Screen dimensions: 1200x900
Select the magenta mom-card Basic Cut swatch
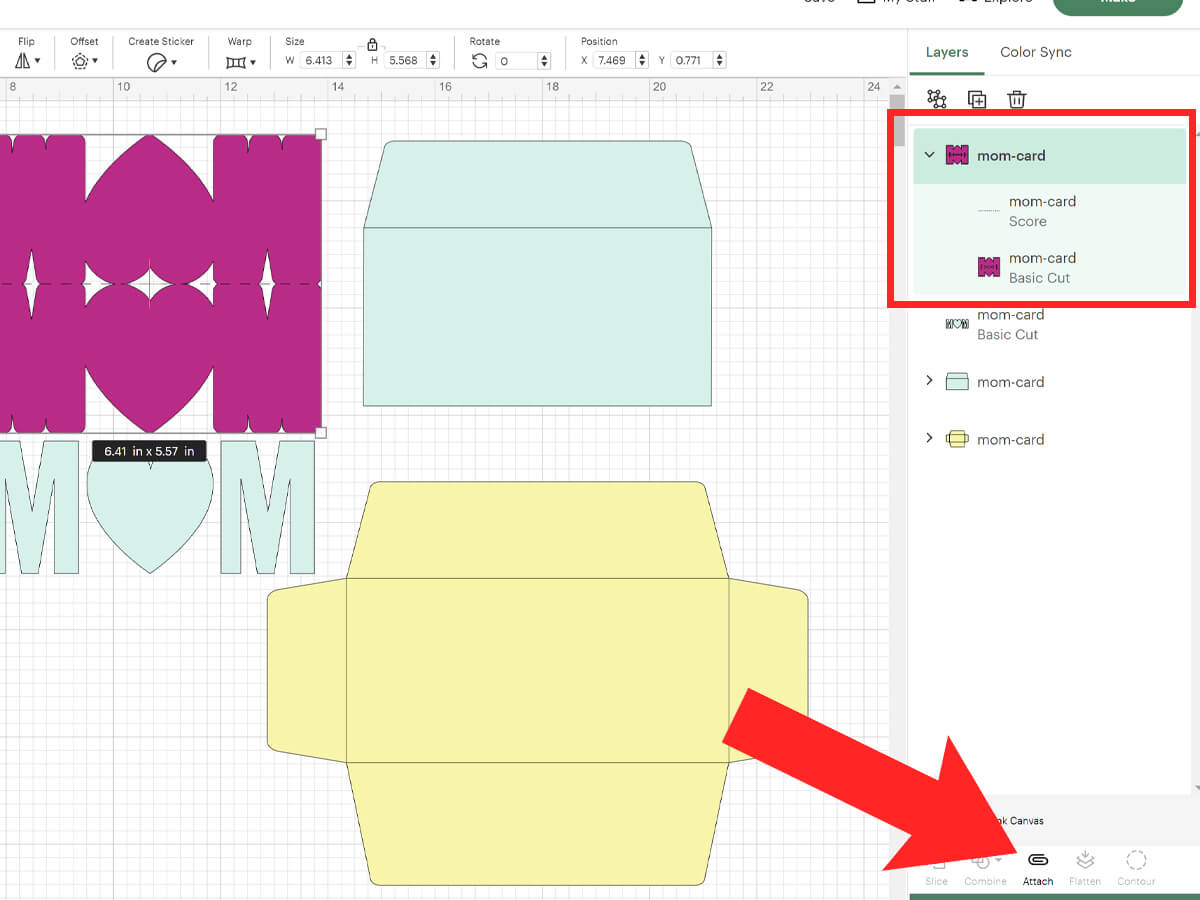click(988, 267)
